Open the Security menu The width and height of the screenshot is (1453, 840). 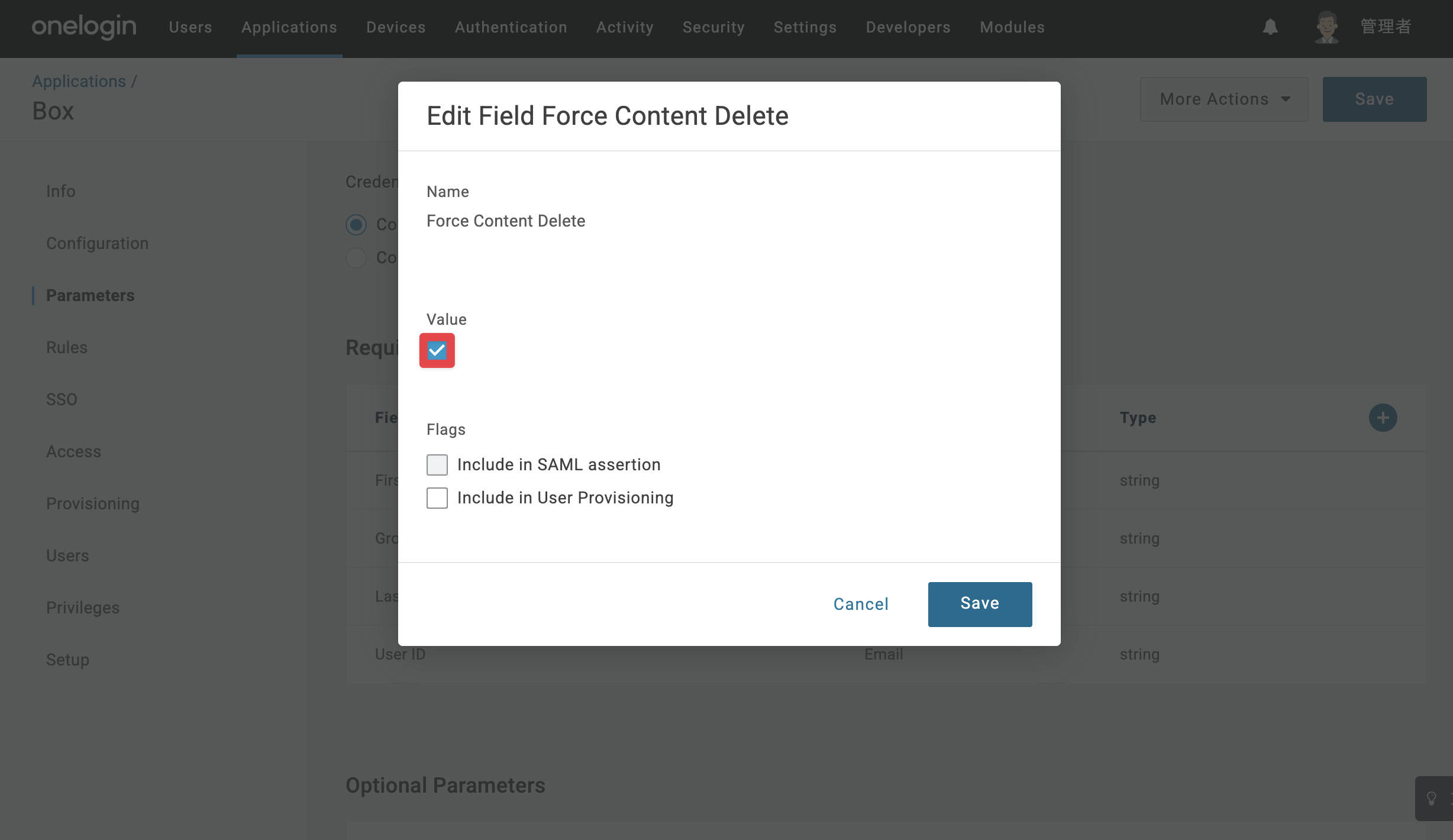coord(713,27)
